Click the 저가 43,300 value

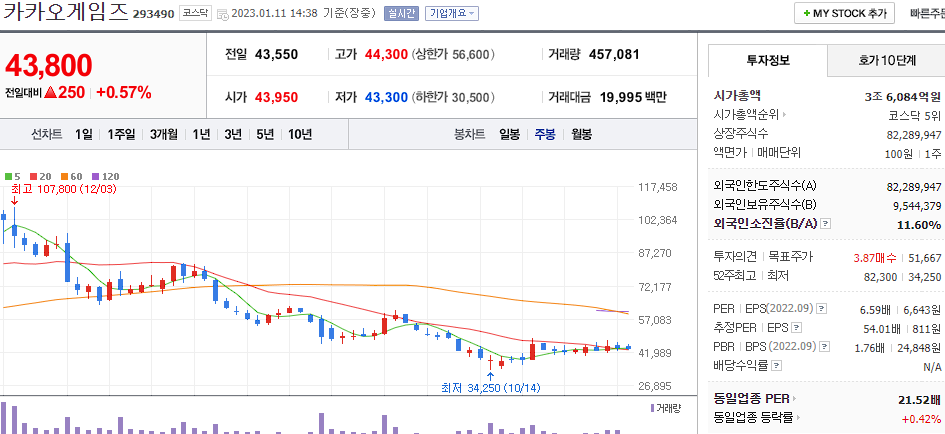coord(386,97)
